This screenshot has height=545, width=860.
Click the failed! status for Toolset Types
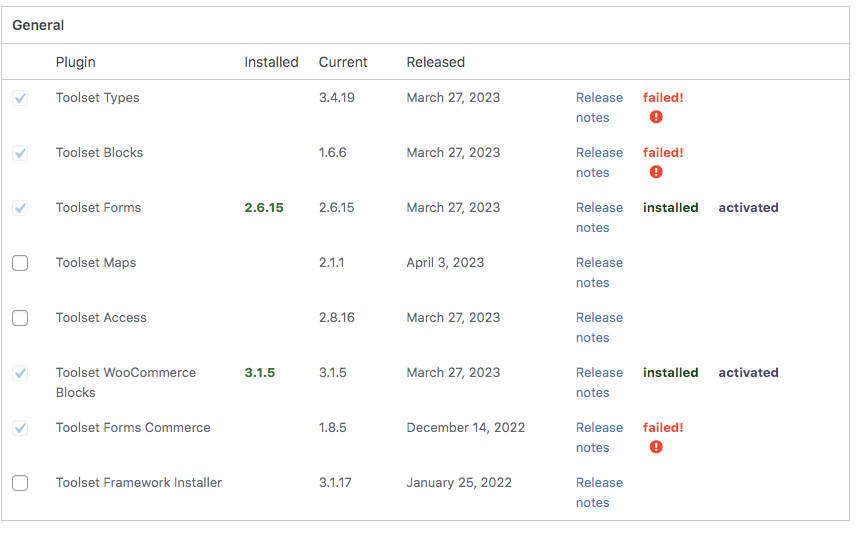(x=663, y=98)
